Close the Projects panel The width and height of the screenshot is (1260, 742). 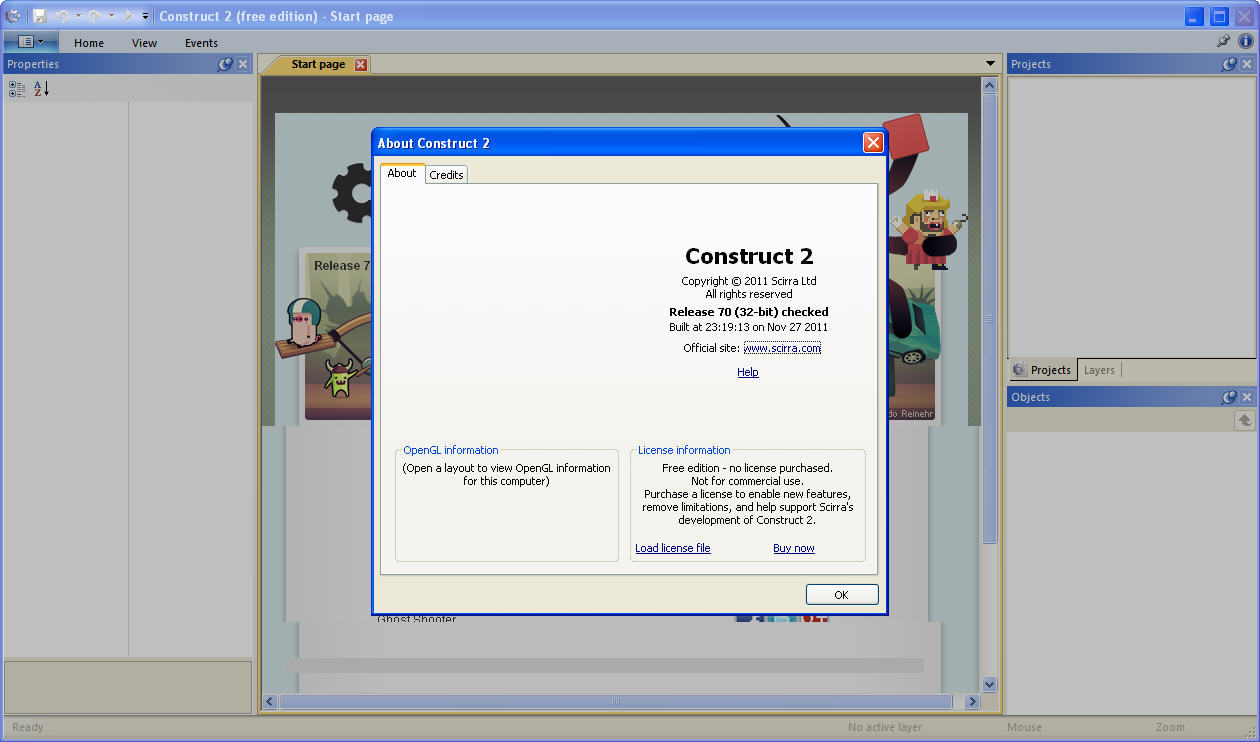[1246, 64]
